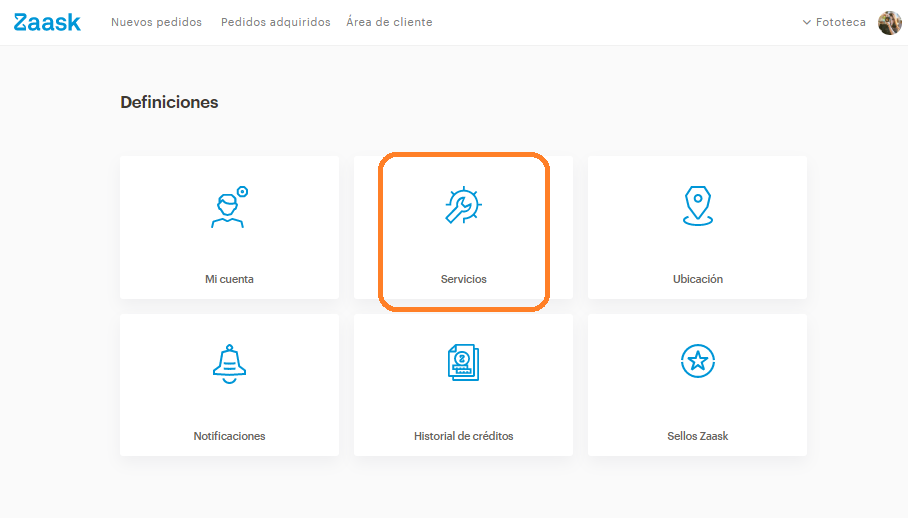Open Nuevos pedidos in the navigation bar
908x518 pixels.
[156, 22]
